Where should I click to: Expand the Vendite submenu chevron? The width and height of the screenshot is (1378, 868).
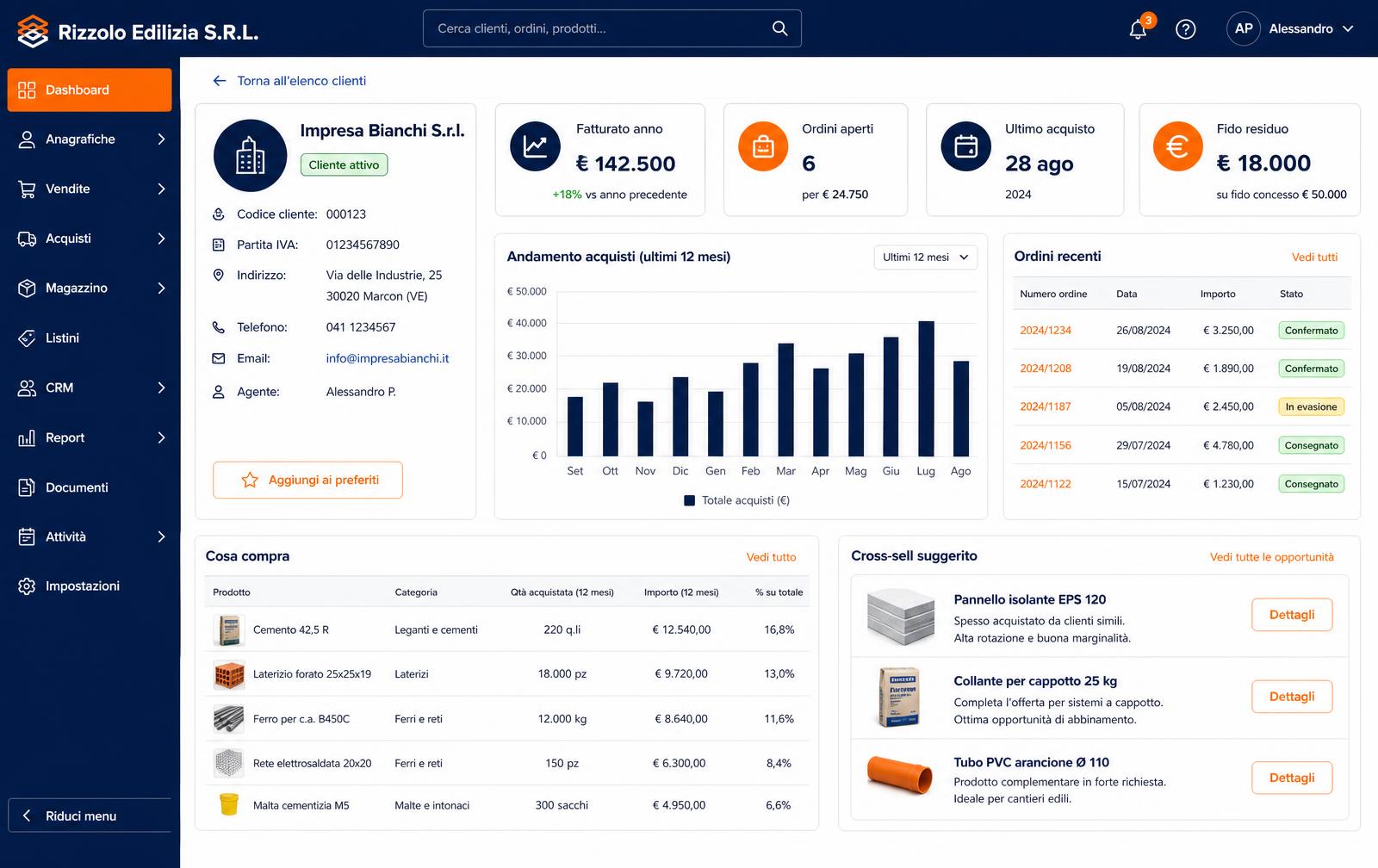(161, 189)
